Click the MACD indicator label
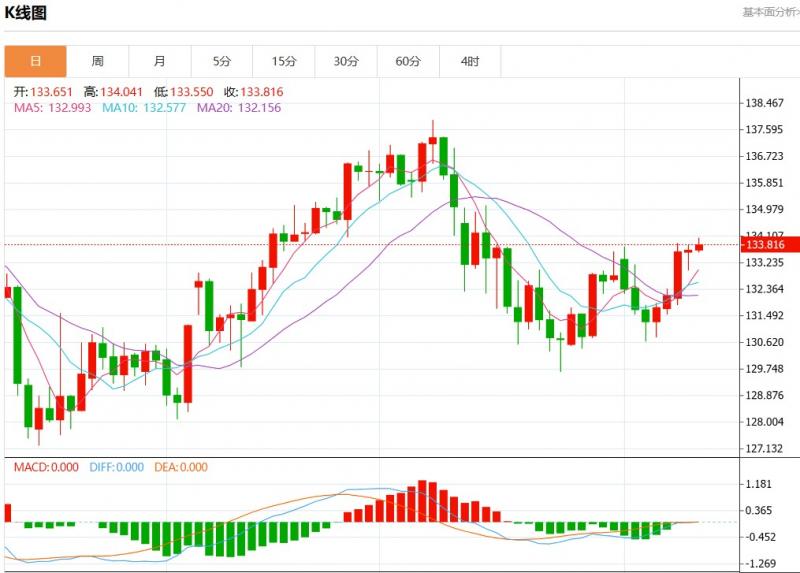The image size is (800, 573). click(x=43, y=467)
